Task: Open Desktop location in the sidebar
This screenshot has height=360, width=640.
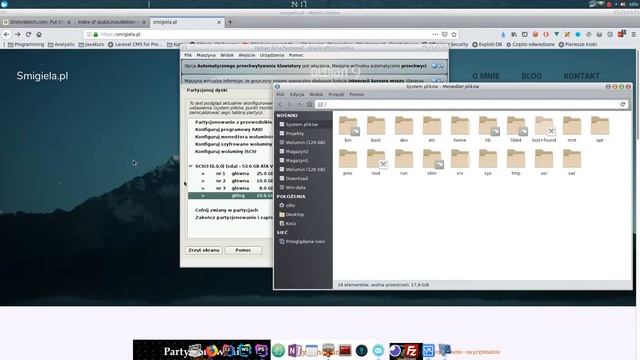Action: pyautogui.click(x=304, y=214)
